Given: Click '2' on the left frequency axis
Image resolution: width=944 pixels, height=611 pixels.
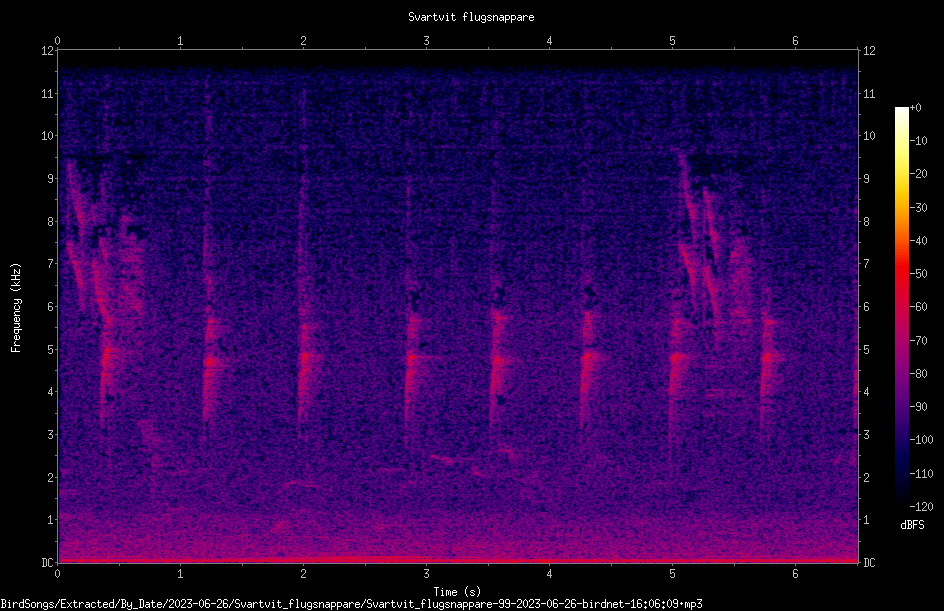Looking at the screenshot, I should coord(51,477).
